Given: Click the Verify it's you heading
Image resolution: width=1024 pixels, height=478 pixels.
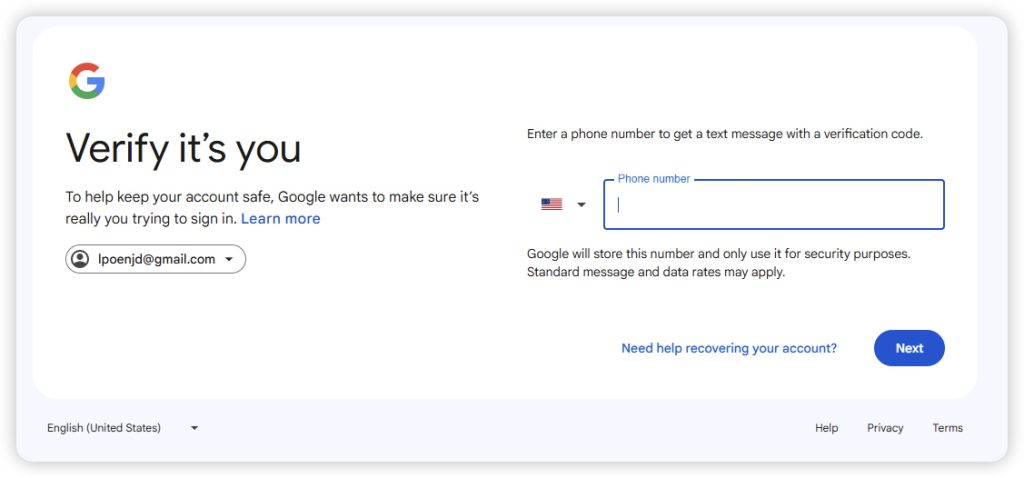Looking at the screenshot, I should 183,149.
